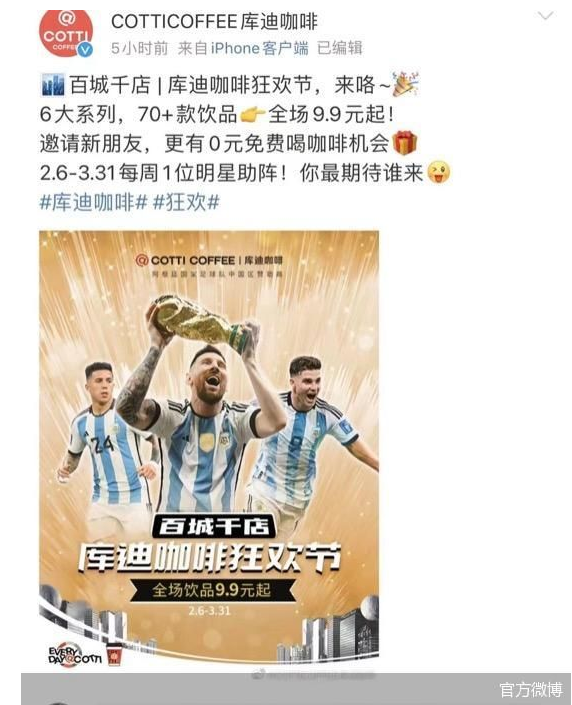Click the 5小时前 timestamp
The image size is (572, 705).
point(139,48)
